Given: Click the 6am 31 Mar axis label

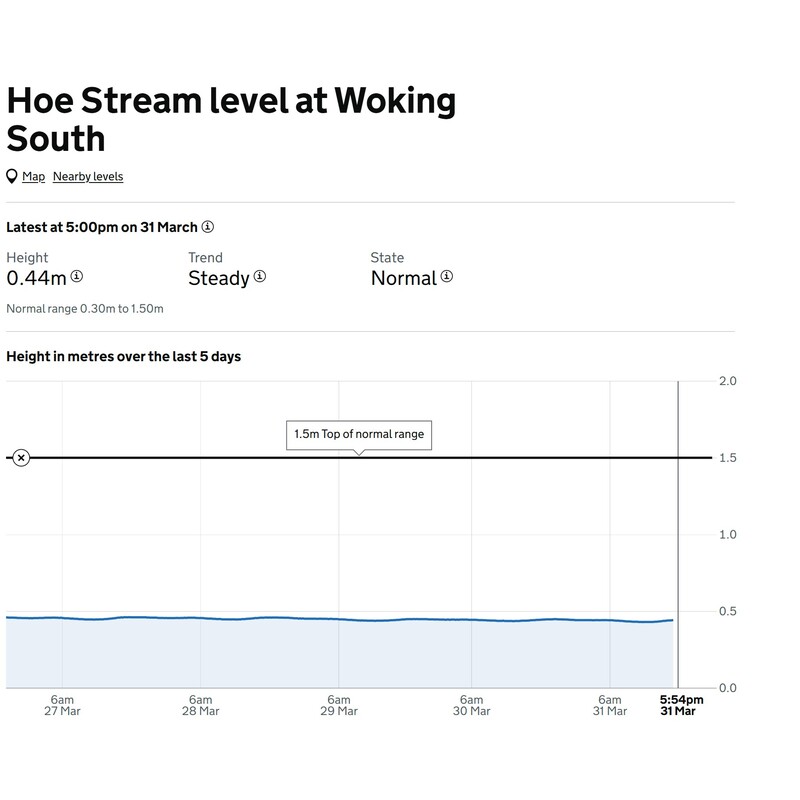Looking at the screenshot, I should pos(609,705).
